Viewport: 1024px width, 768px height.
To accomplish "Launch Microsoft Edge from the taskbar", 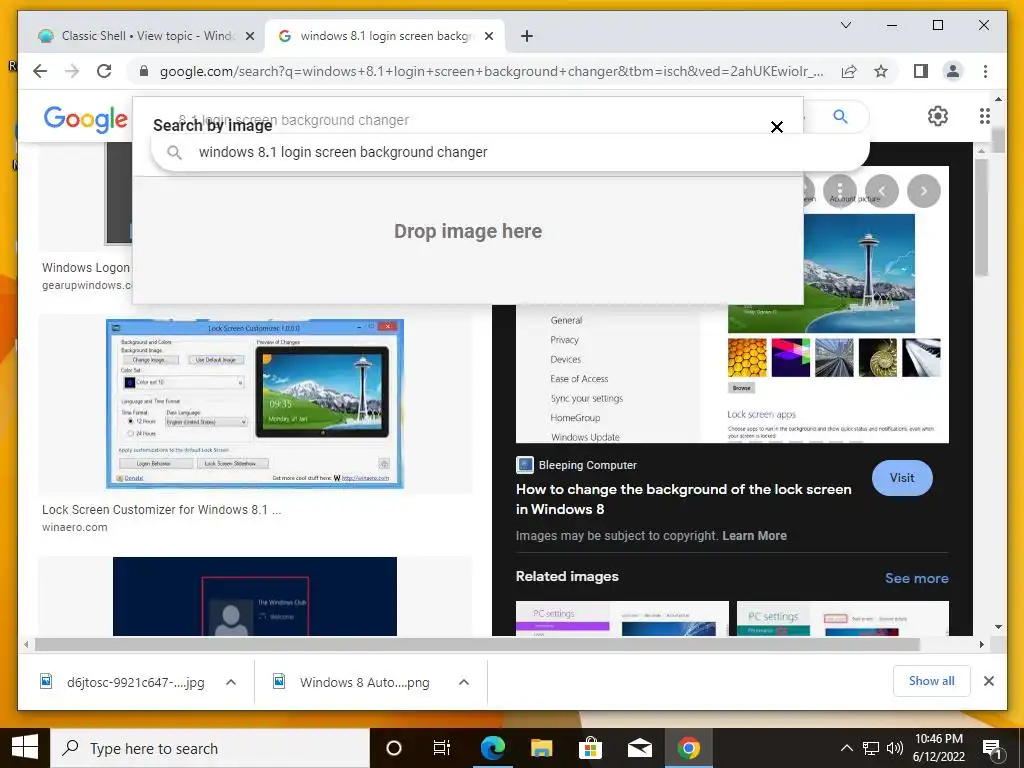I will [x=492, y=748].
